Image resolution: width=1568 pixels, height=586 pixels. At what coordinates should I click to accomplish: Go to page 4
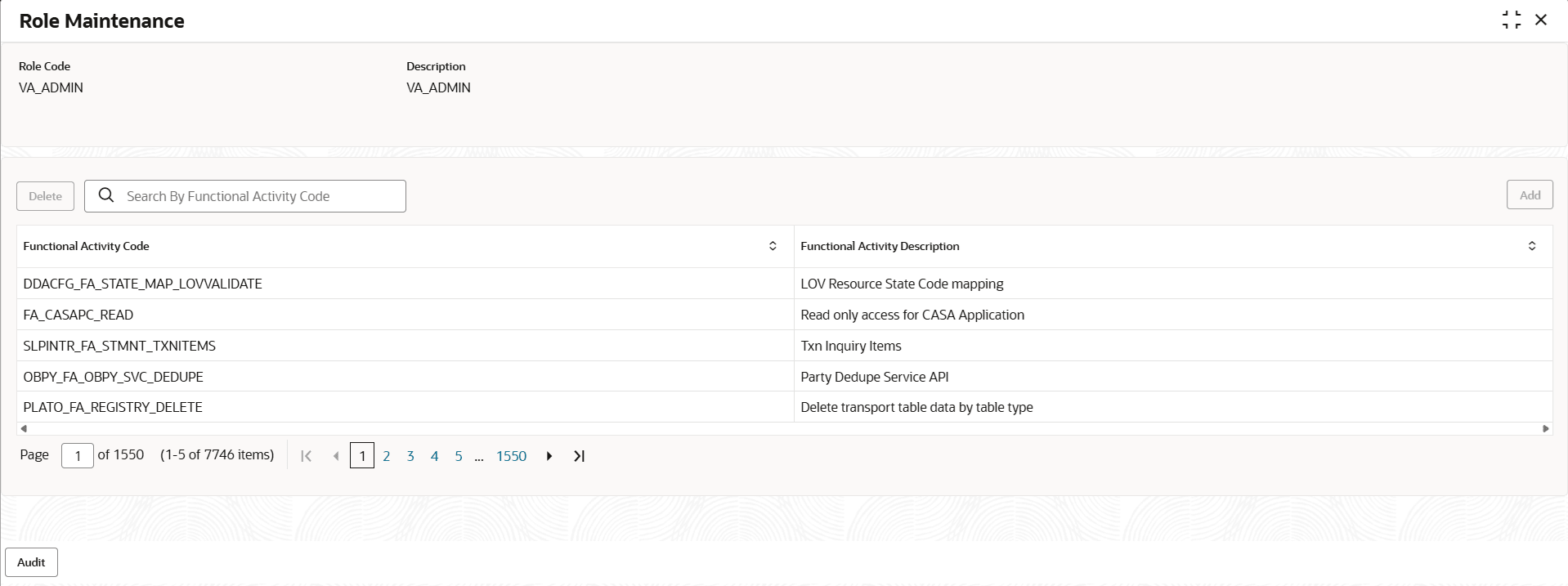pyautogui.click(x=434, y=456)
